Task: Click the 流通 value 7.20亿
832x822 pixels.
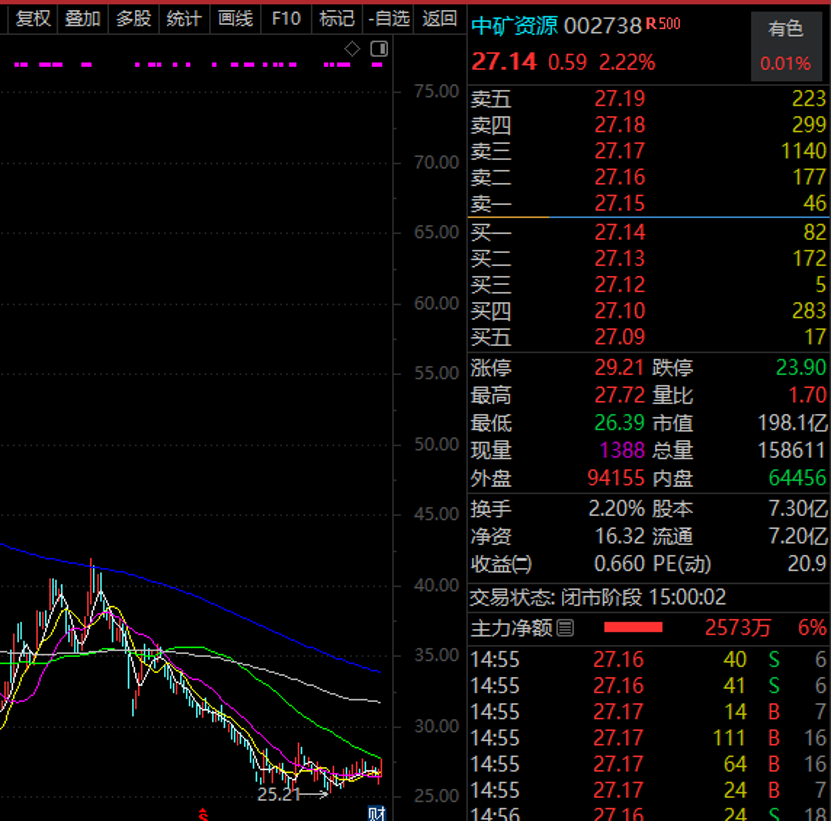Action: coord(798,536)
